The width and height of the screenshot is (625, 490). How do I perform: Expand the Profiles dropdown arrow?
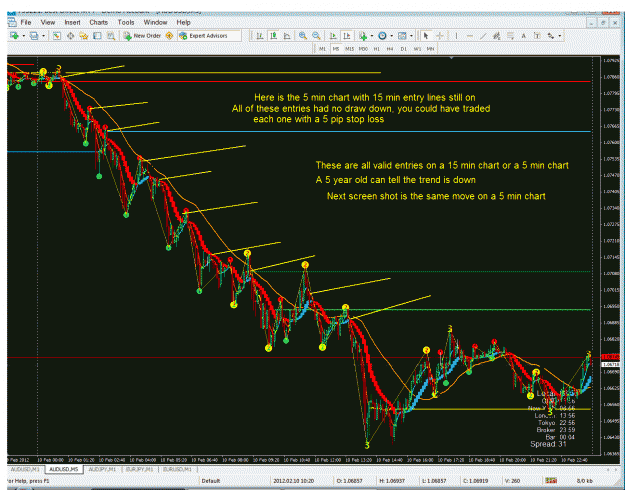click(x=43, y=36)
